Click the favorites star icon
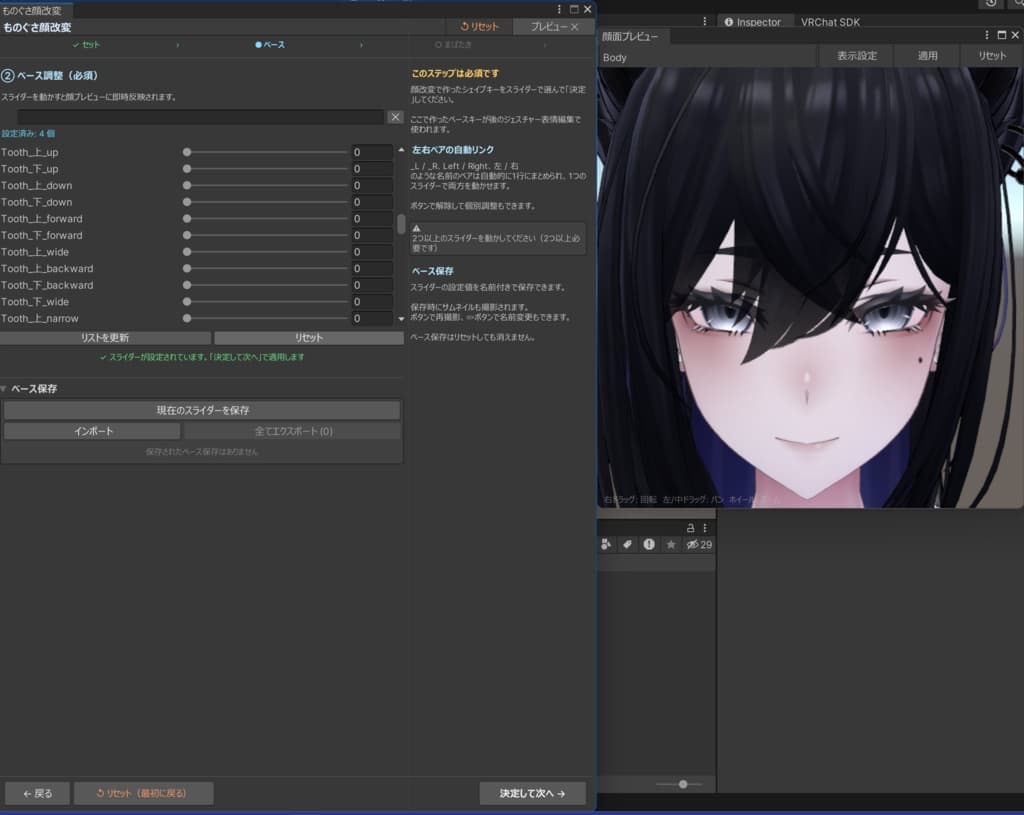 (x=671, y=544)
